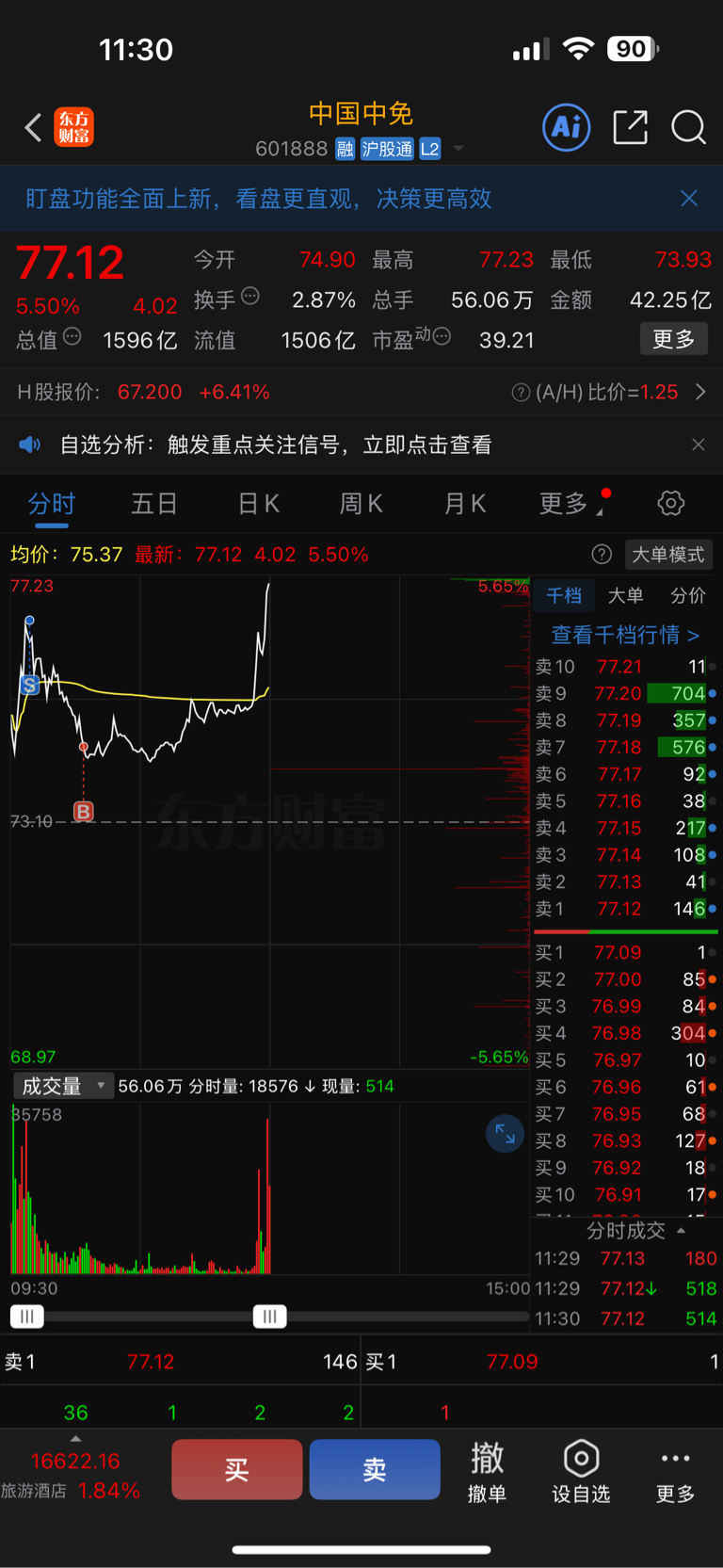The width and height of the screenshot is (723, 1568).
Task: Collapse the 分时成交 section arrow
Action: 681,1231
